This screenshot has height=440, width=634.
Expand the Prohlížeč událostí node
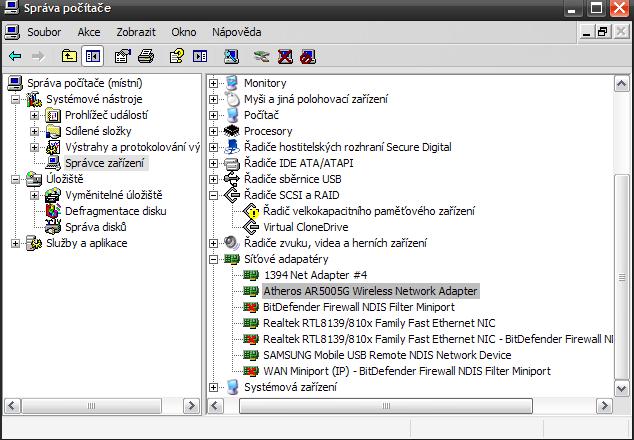pos(34,115)
